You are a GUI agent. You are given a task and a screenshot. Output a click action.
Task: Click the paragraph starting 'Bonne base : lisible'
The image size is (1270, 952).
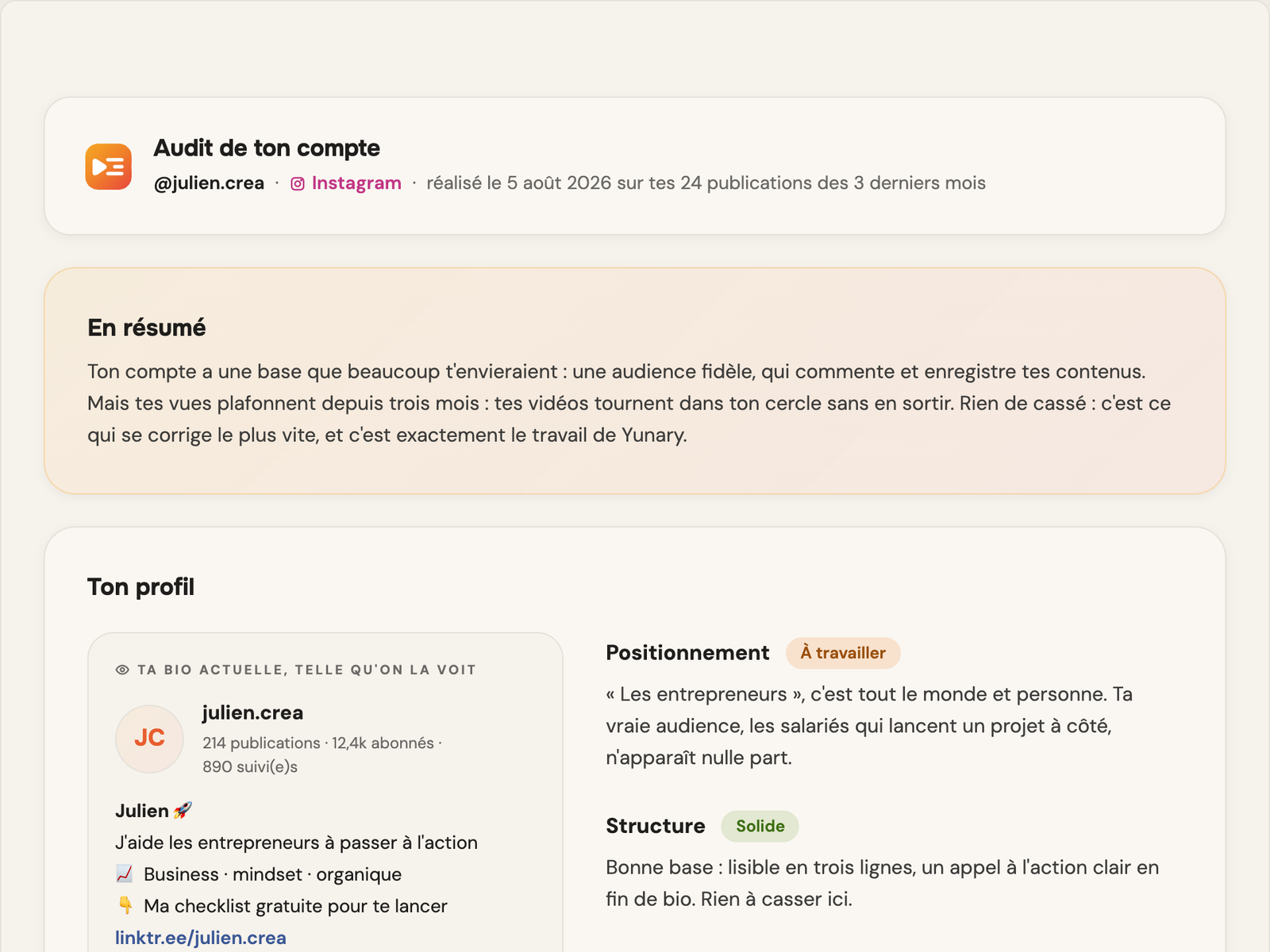(x=883, y=883)
